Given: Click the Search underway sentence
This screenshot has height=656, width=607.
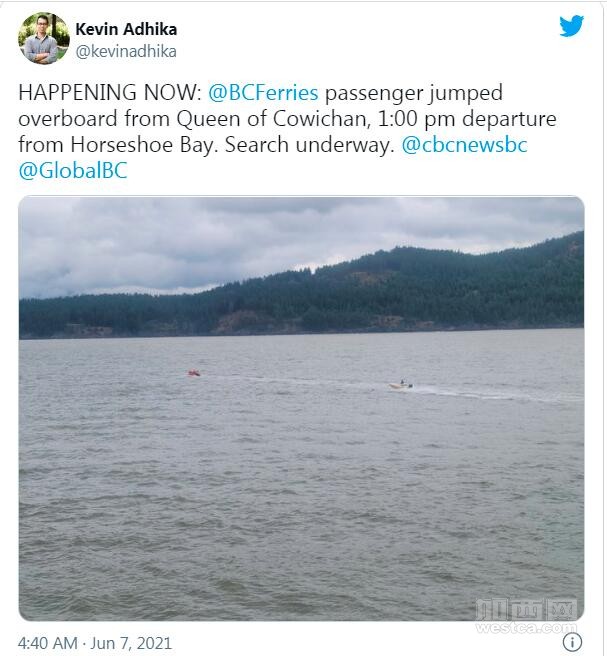Looking at the screenshot, I should 310,145.
